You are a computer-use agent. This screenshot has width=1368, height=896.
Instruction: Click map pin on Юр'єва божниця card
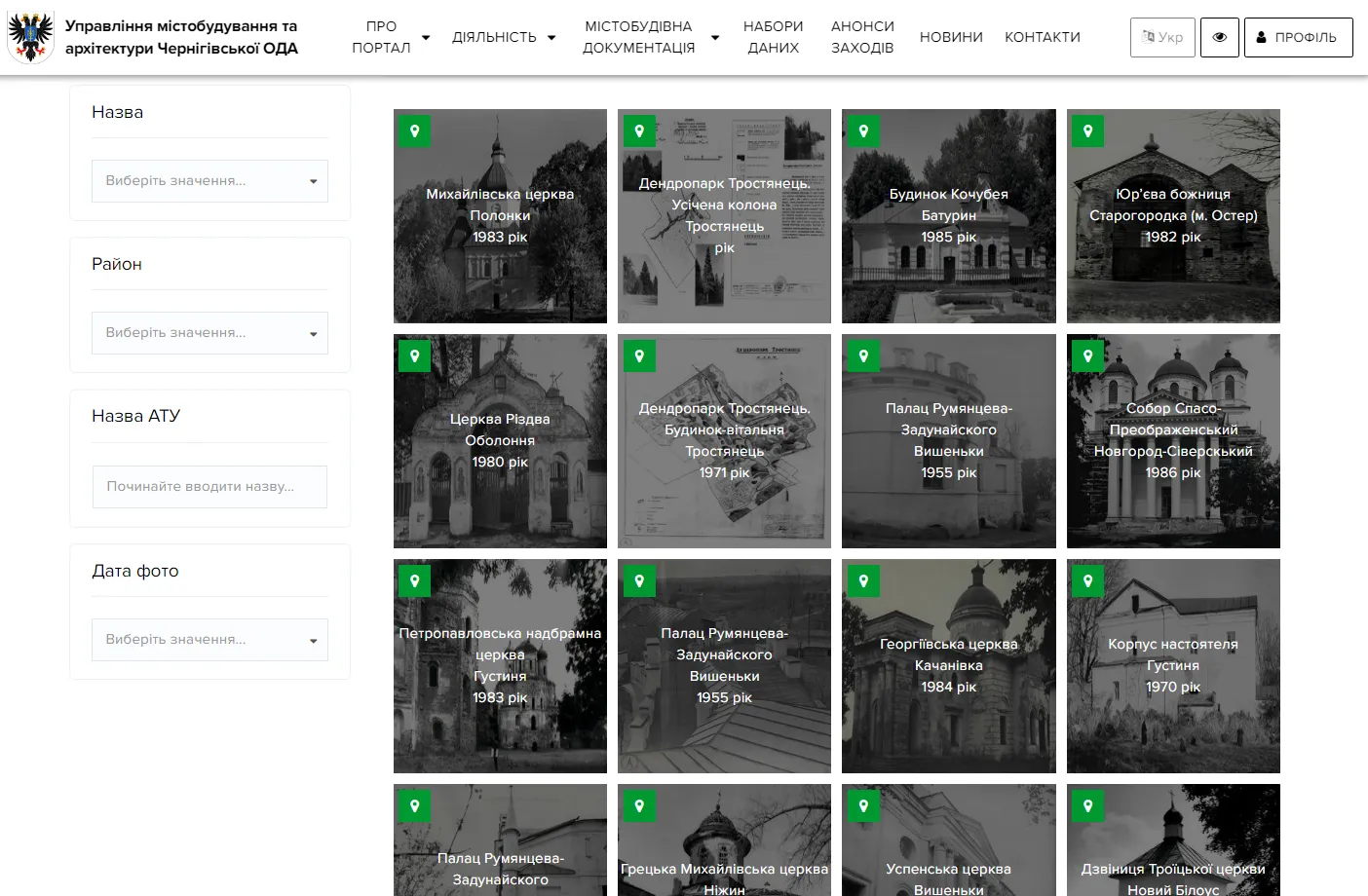[1088, 131]
